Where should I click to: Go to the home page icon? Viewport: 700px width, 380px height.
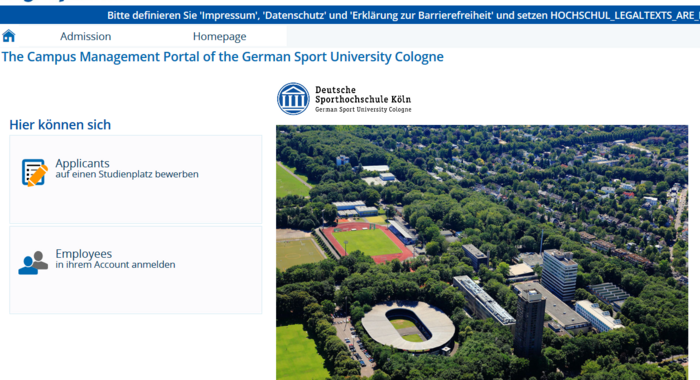point(8,36)
